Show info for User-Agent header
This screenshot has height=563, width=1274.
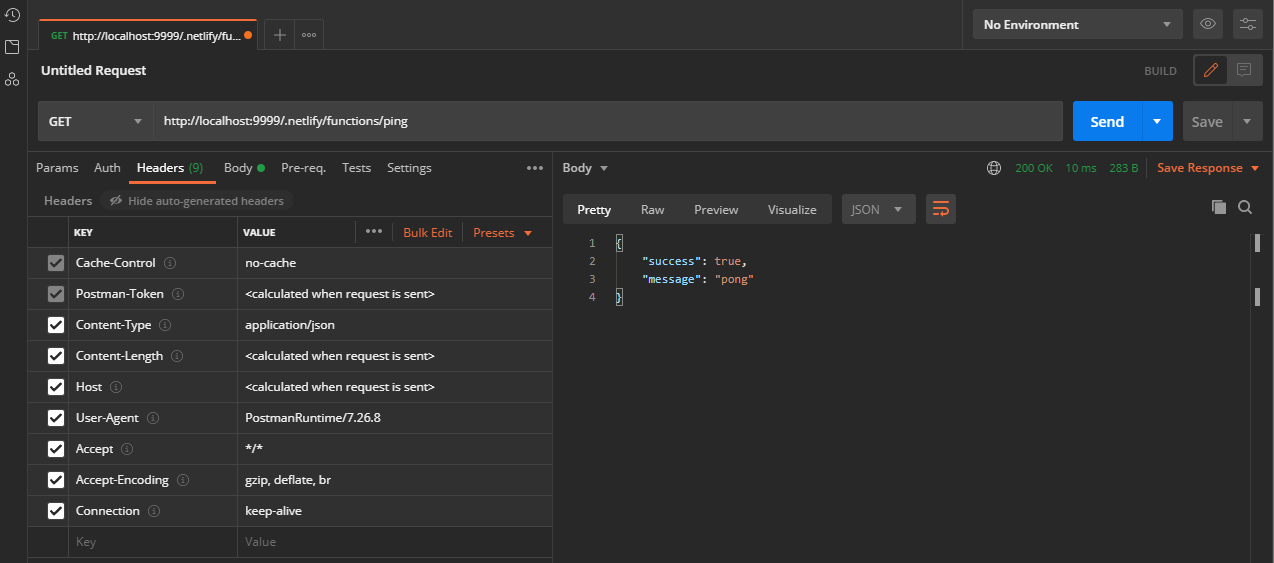[x=153, y=418]
